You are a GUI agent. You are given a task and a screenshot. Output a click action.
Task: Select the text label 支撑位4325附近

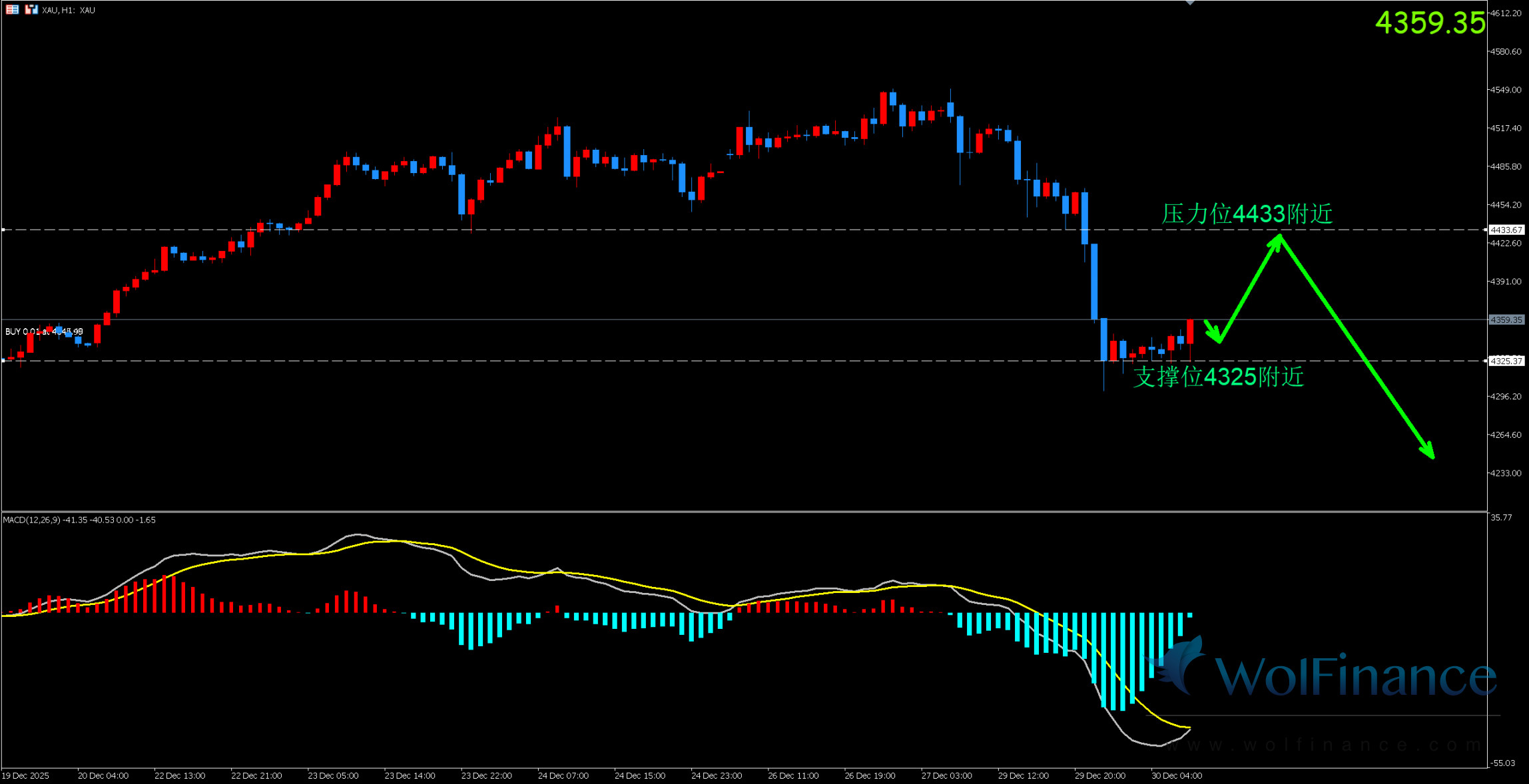[x=1218, y=377]
